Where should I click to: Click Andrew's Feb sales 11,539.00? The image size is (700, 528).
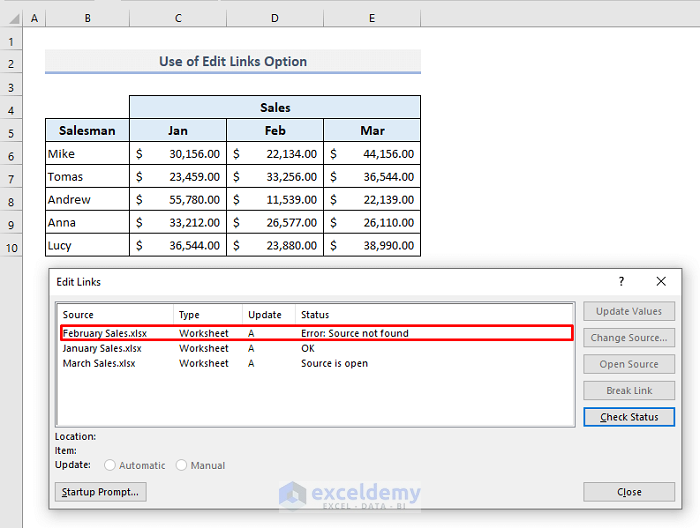pos(275,200)
